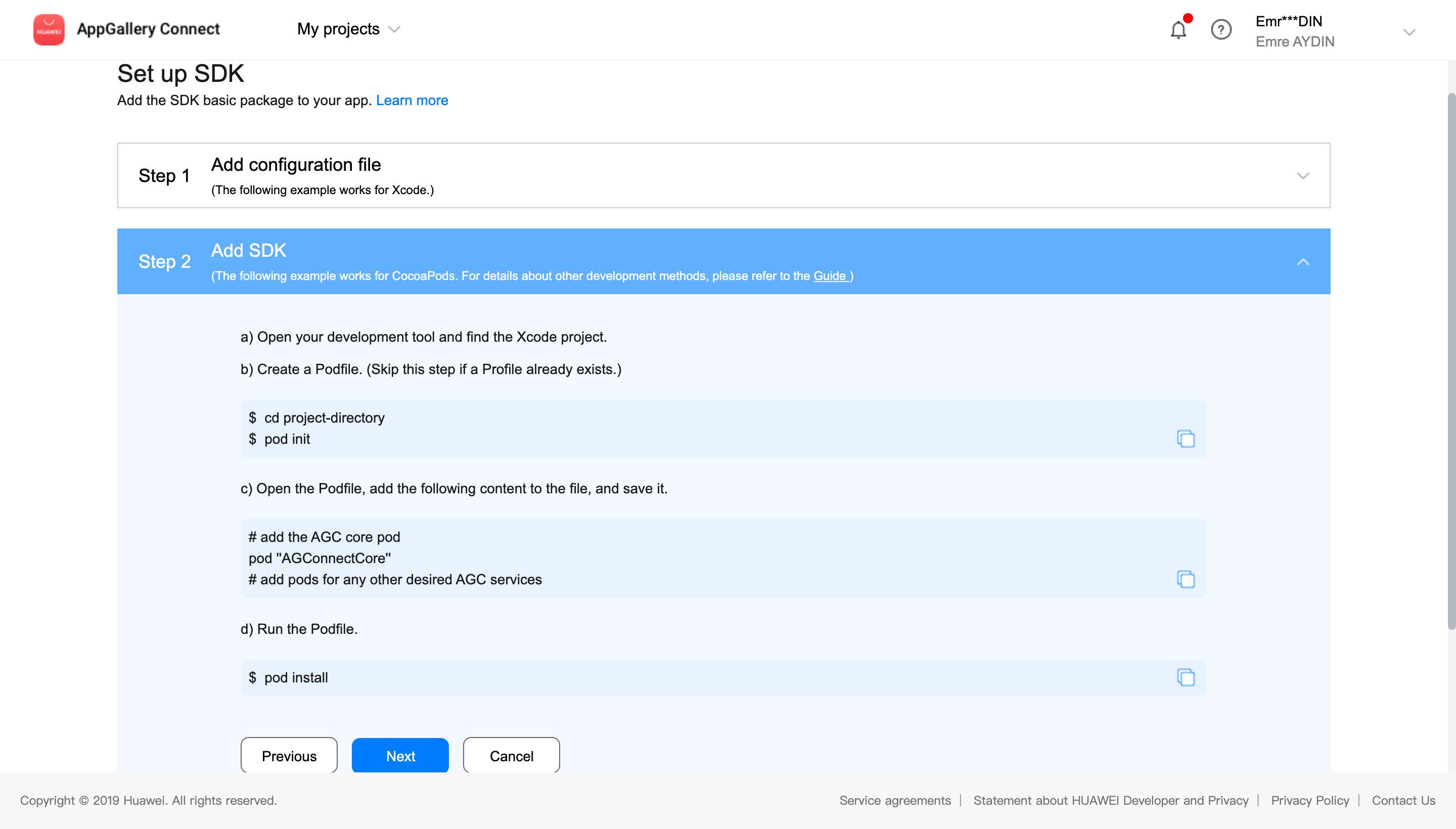Click the blue Next button
Image resolution: width=1456 pixels, height=829 pixels.
[400, 756]
